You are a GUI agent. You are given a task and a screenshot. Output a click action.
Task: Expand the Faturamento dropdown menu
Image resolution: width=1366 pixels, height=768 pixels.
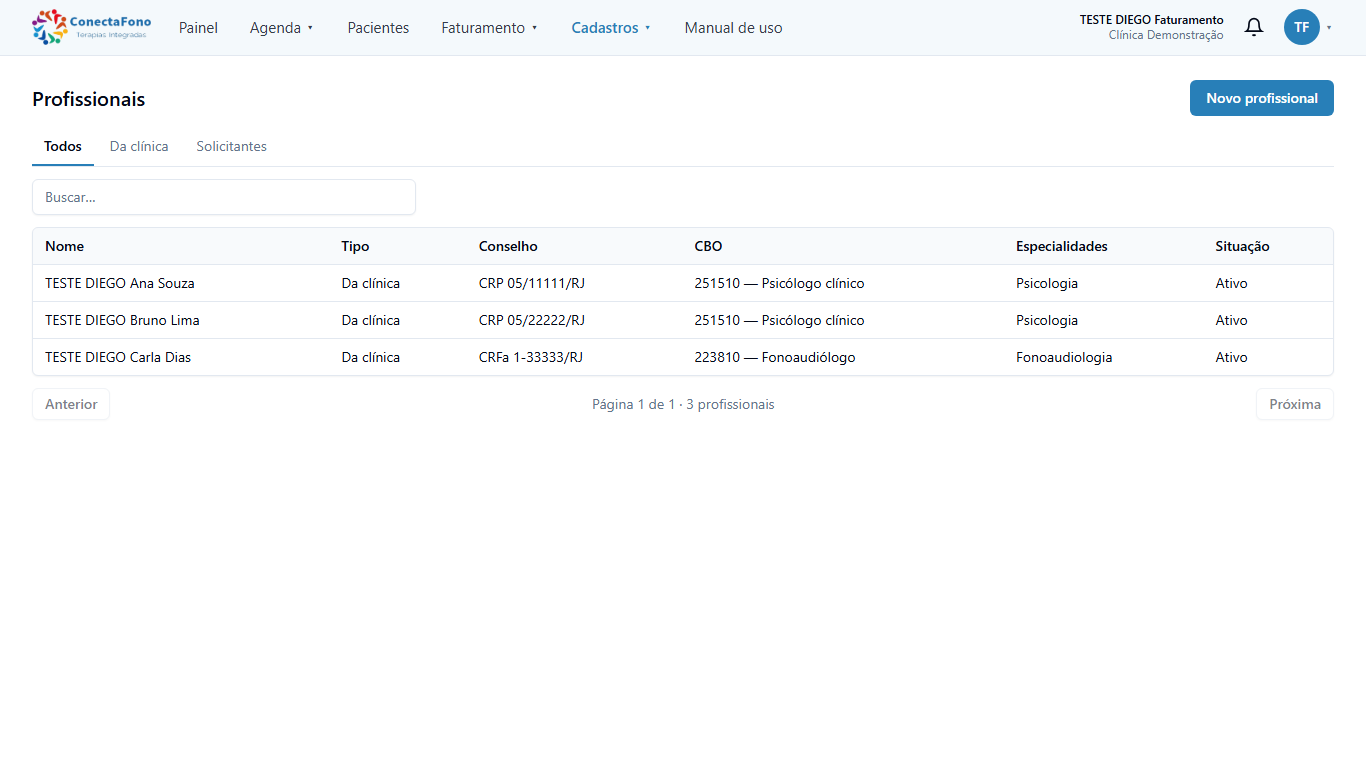tap(489, 28)
